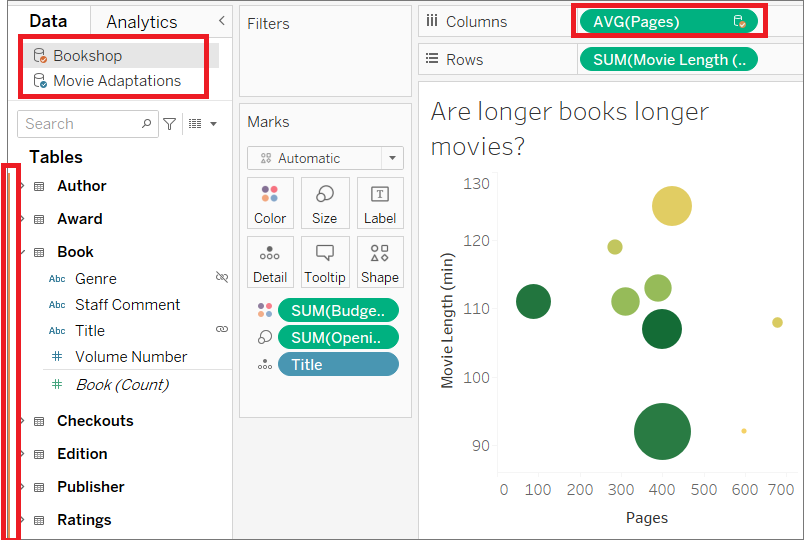Collapse the Data pane with the arrow
Viewport: 810px width, 540px height.
pos(221,21)
